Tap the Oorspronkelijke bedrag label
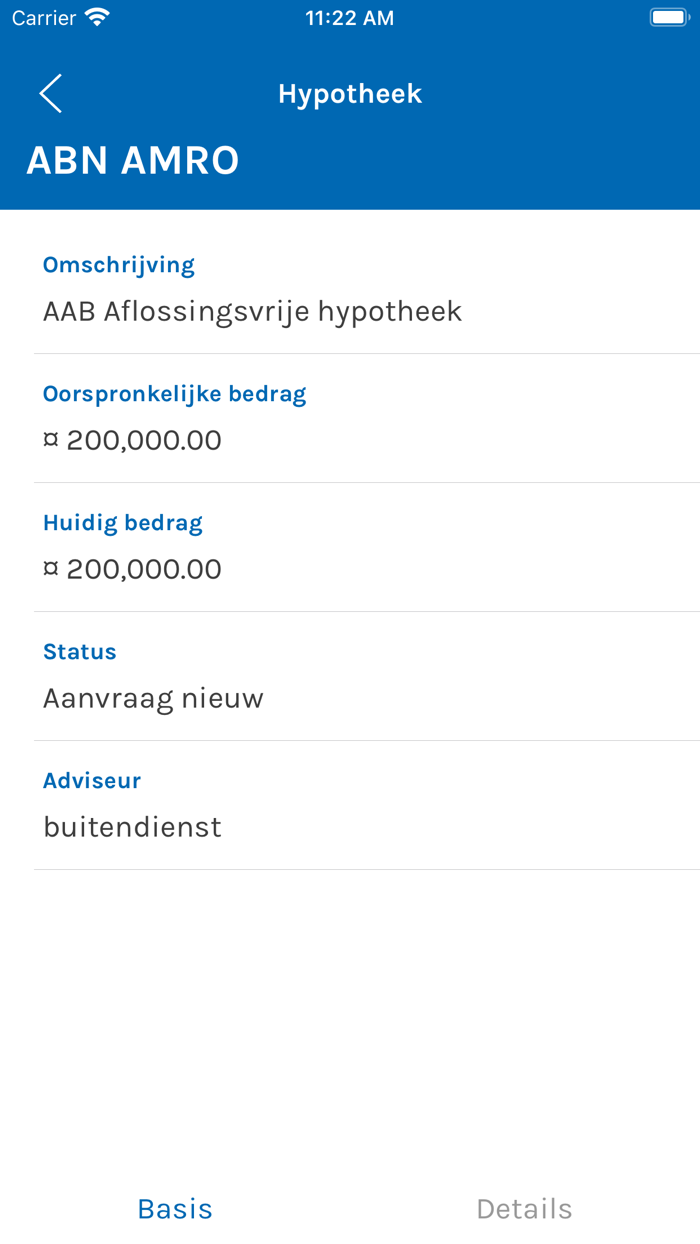700x1244 pixels. click(174, 393)
